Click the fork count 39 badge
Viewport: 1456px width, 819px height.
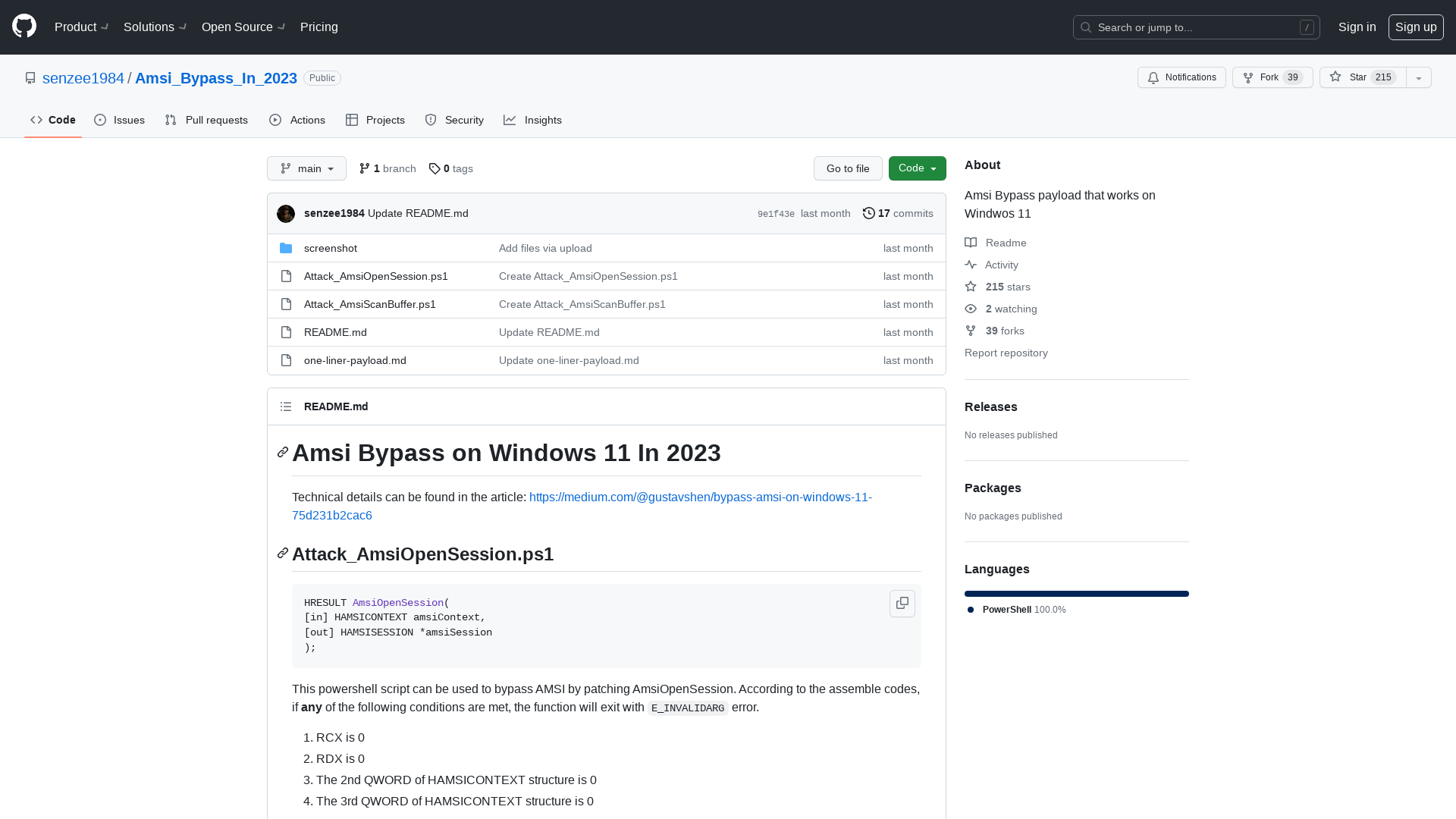point(1293,77)
